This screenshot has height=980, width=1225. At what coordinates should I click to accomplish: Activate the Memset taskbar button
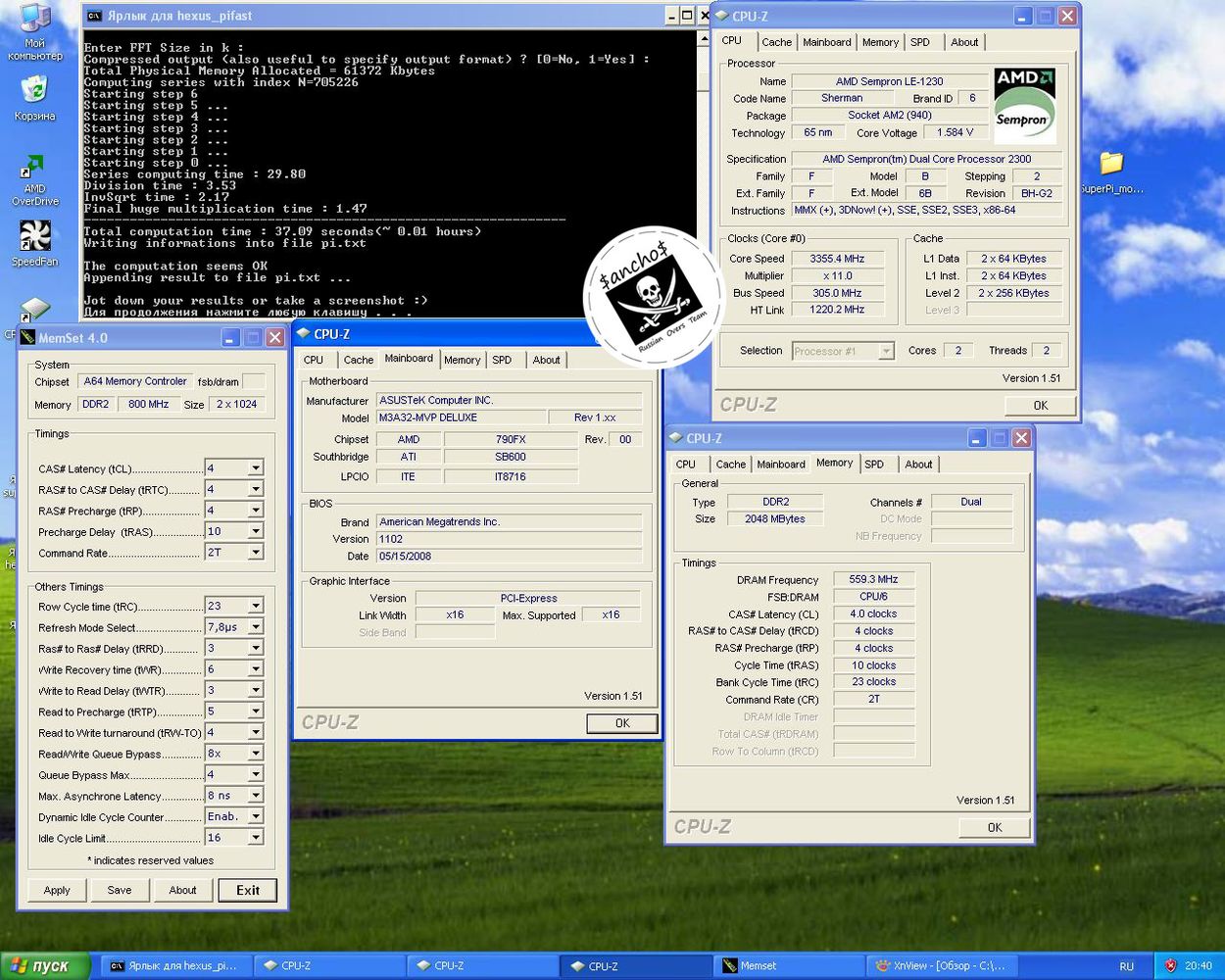click(x=790, y=965)
